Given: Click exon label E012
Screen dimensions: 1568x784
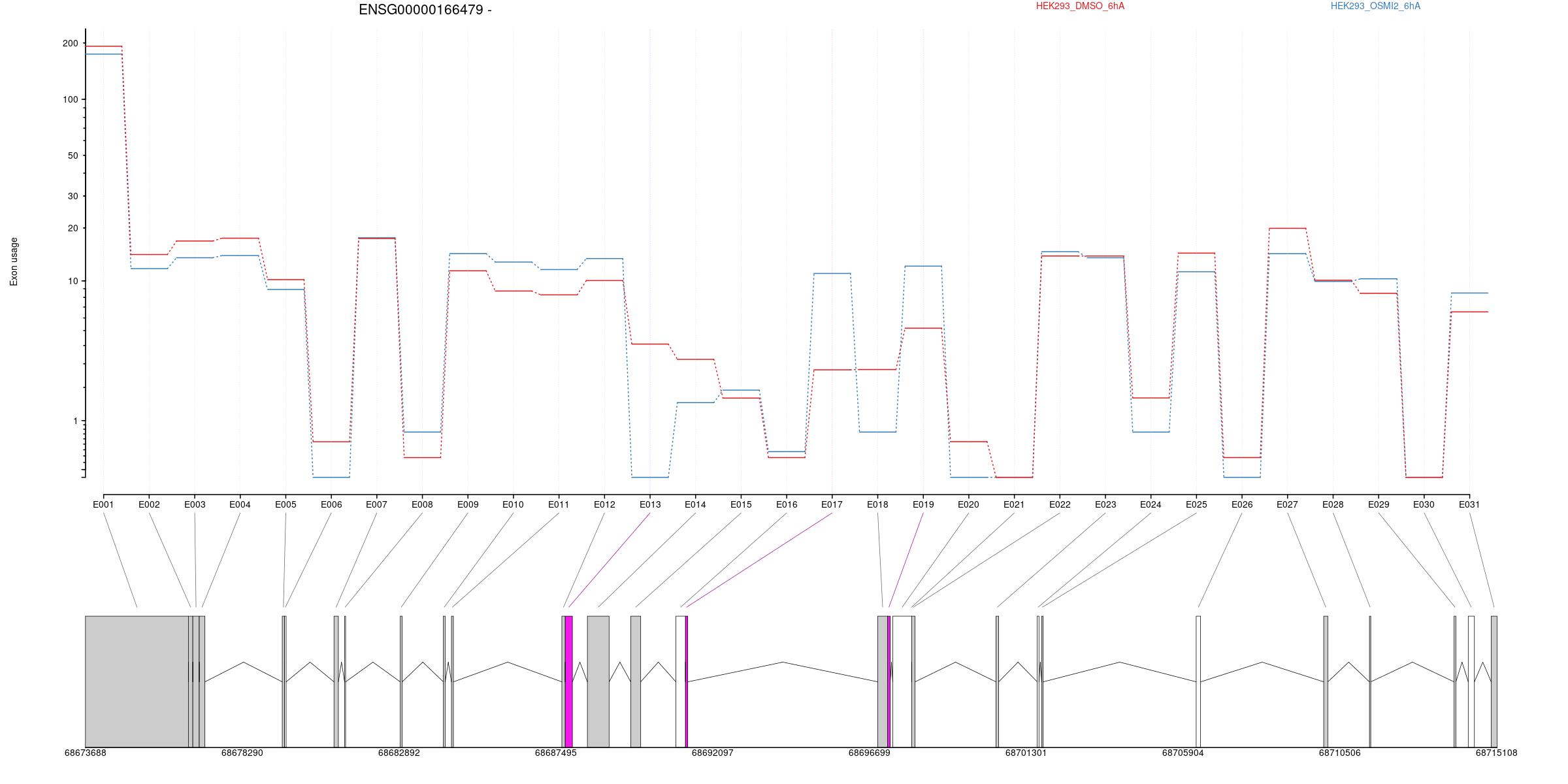Looking at the screenshot, I should pos(604,504).
